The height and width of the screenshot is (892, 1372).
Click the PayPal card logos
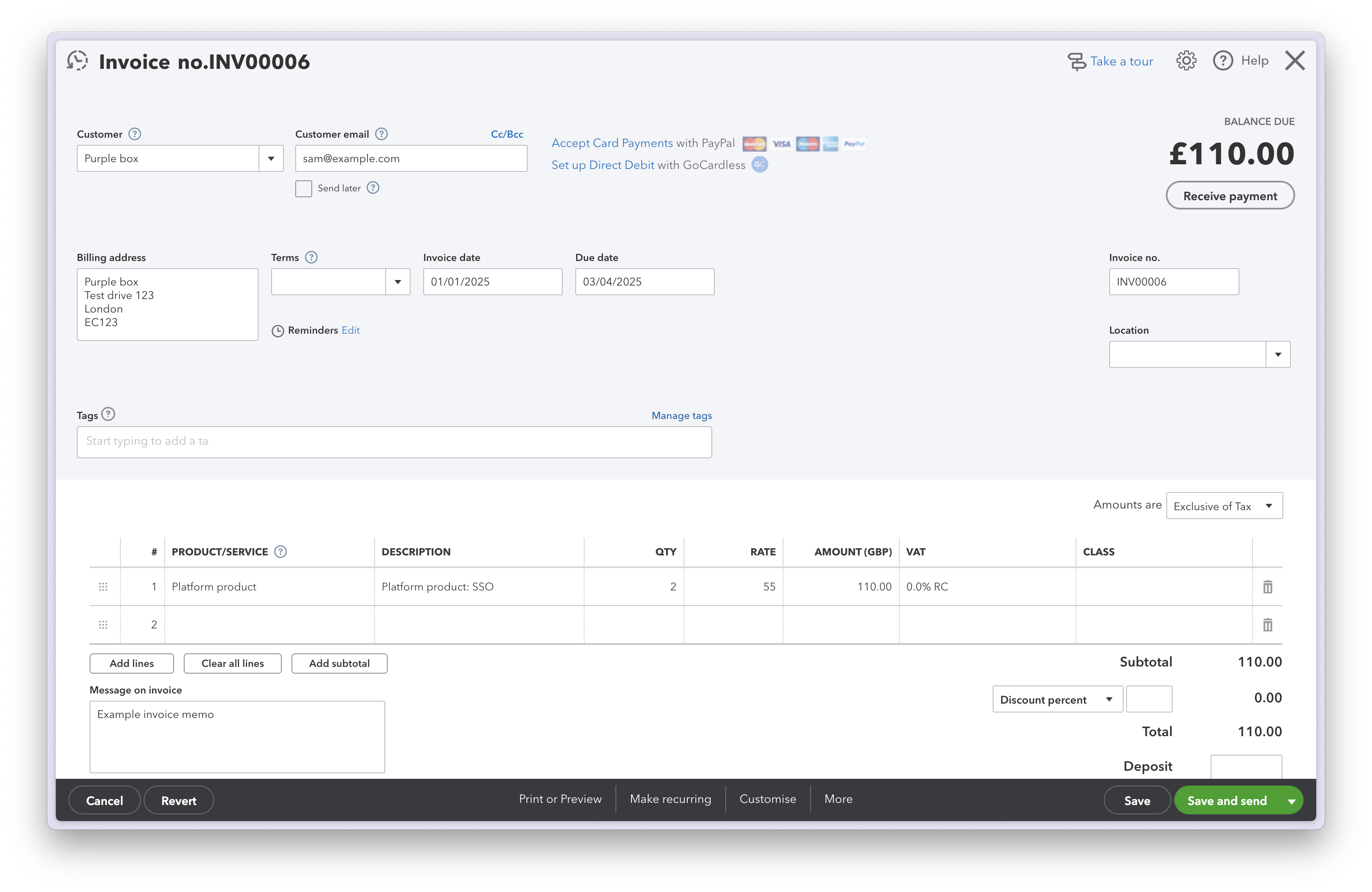804,144
